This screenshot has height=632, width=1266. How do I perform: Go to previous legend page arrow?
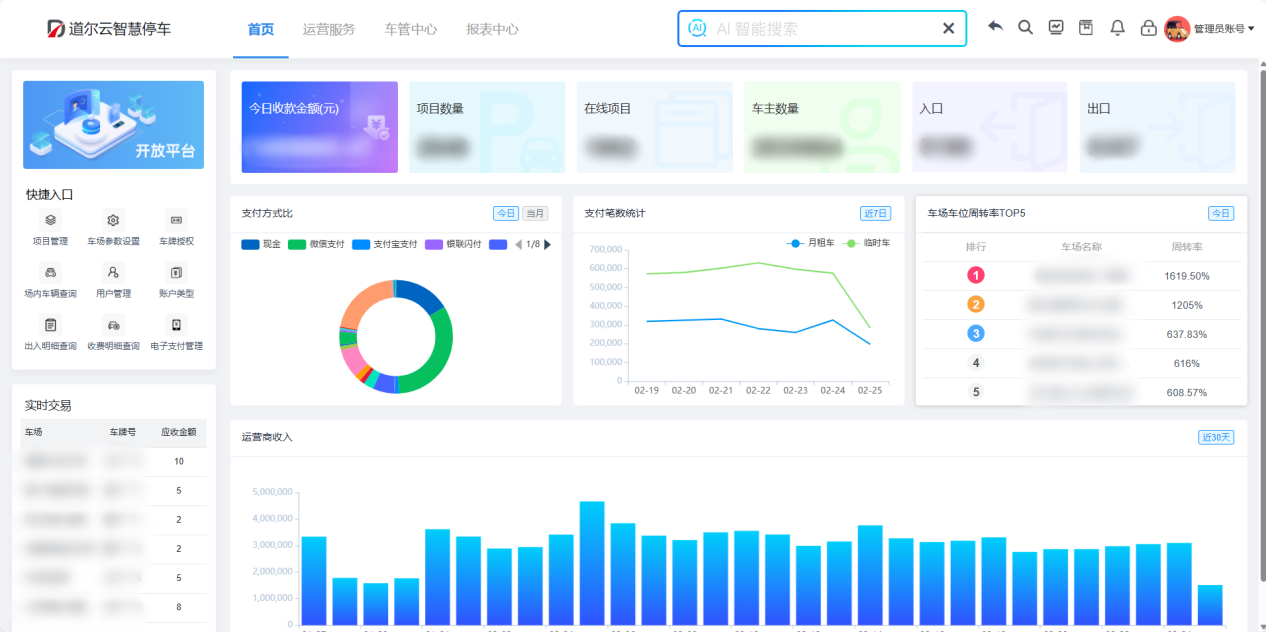pos(518,244)
